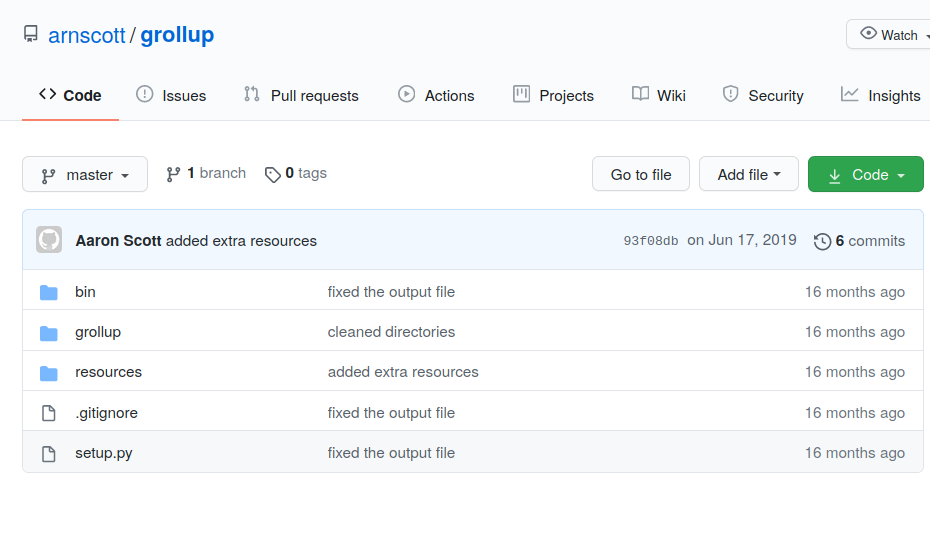Open 'added extra resources' commit in resources row
The height and width of the screenshot is (540, 930).
point(403,372)
